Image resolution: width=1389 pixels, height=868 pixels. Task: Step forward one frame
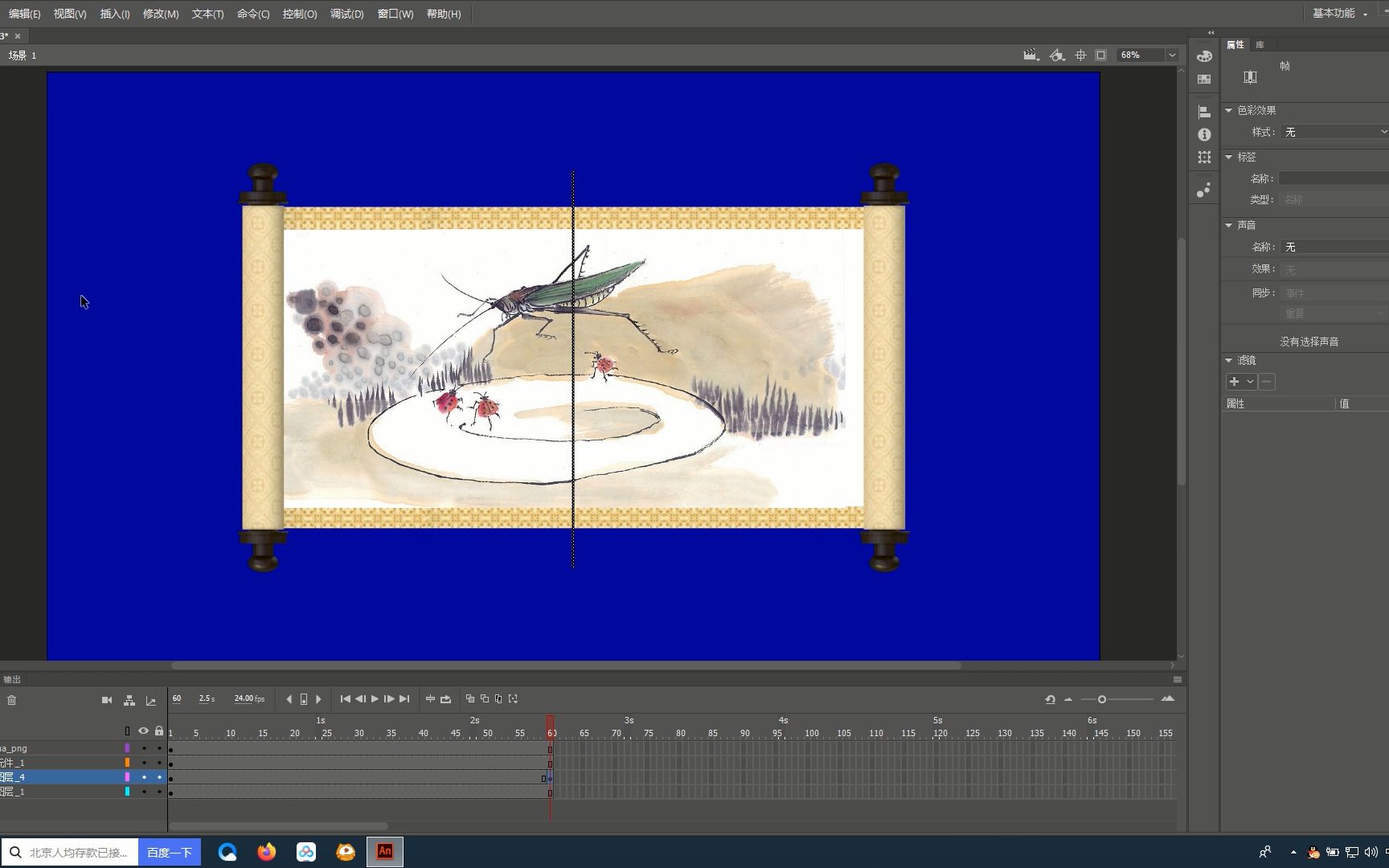tap(389, 699)
